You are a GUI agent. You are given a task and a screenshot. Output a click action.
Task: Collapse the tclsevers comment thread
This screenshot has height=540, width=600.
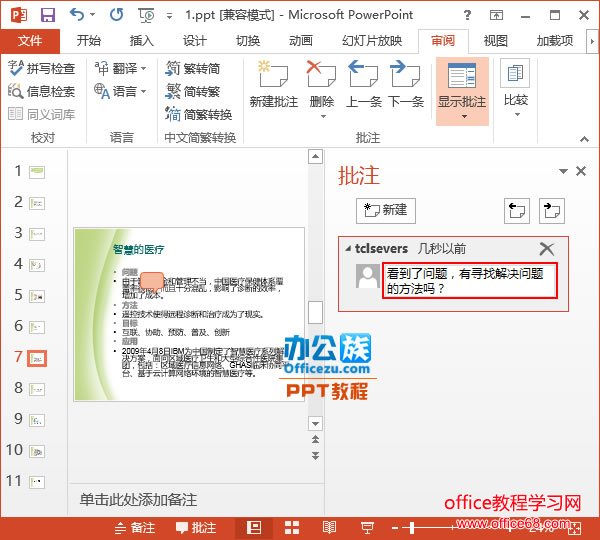pos(348,249)
